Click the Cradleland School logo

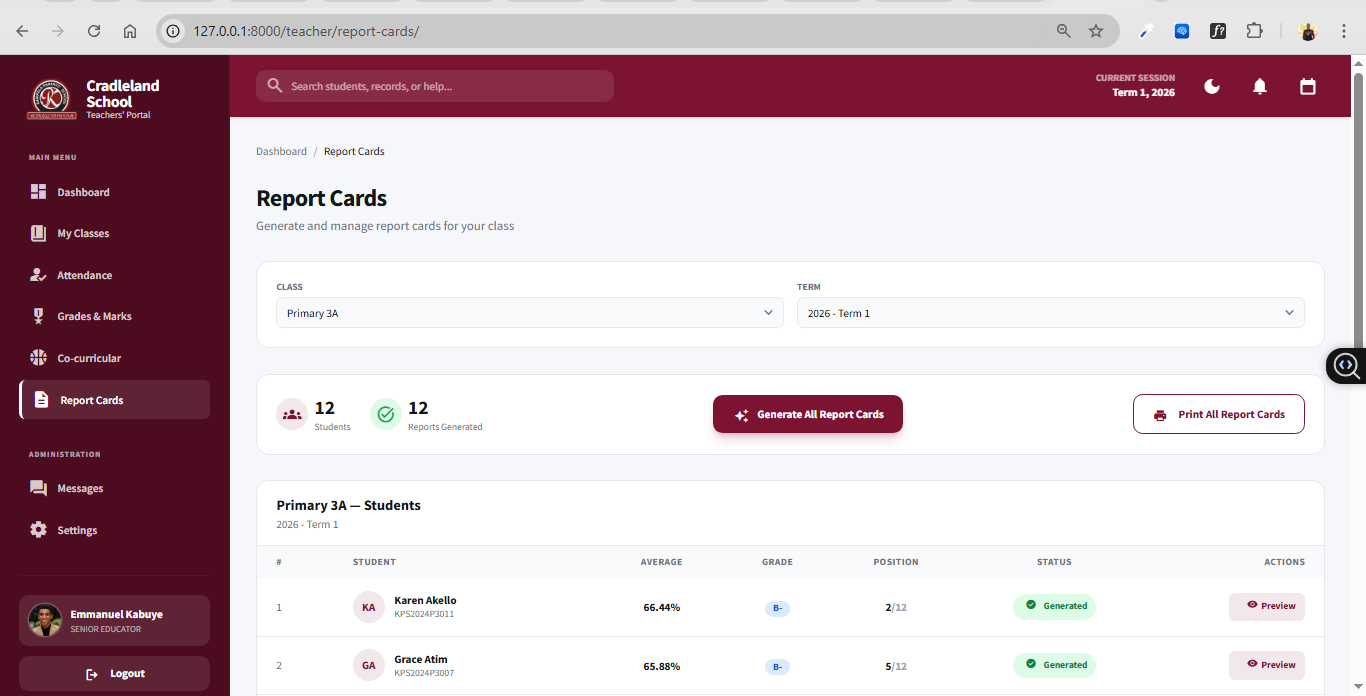pyautogui.click(x=50, y=99)
